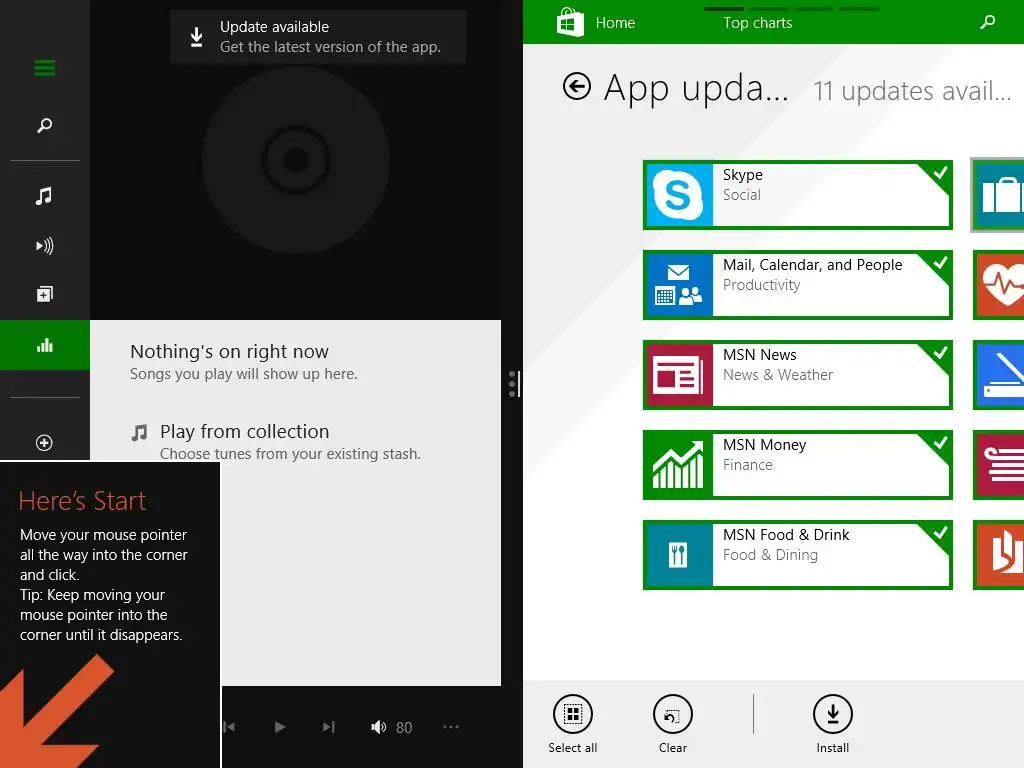The height and width of the screenshot is (768, 1024).
Task: Select the blue scanner app tile
Action: coord(999,375)
